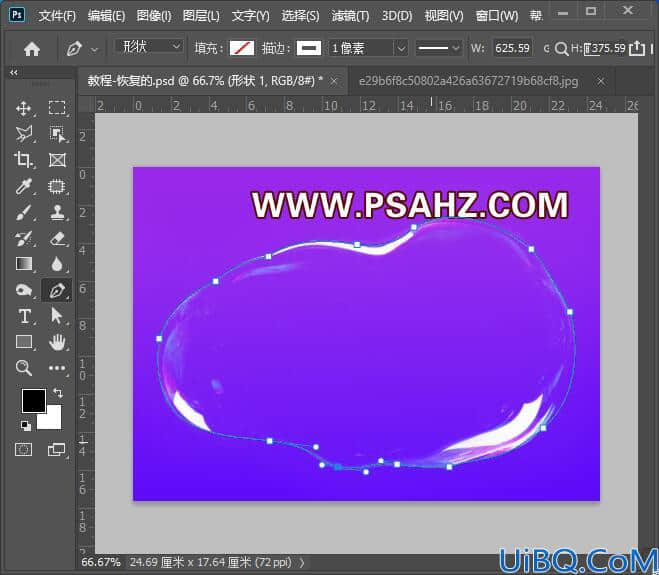Select the Sponge/Dodge tool
This screenshot has width=659, height=575.
pos(24,290)
